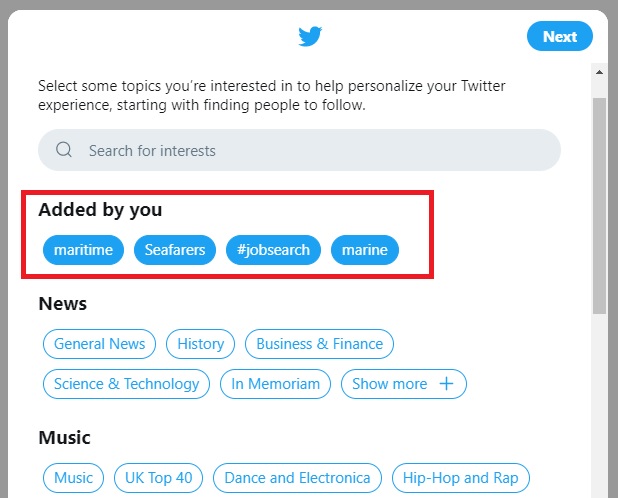Remove the #jobsearch topic chip
The height and width of the screenshot is (498, 618).
273,250
